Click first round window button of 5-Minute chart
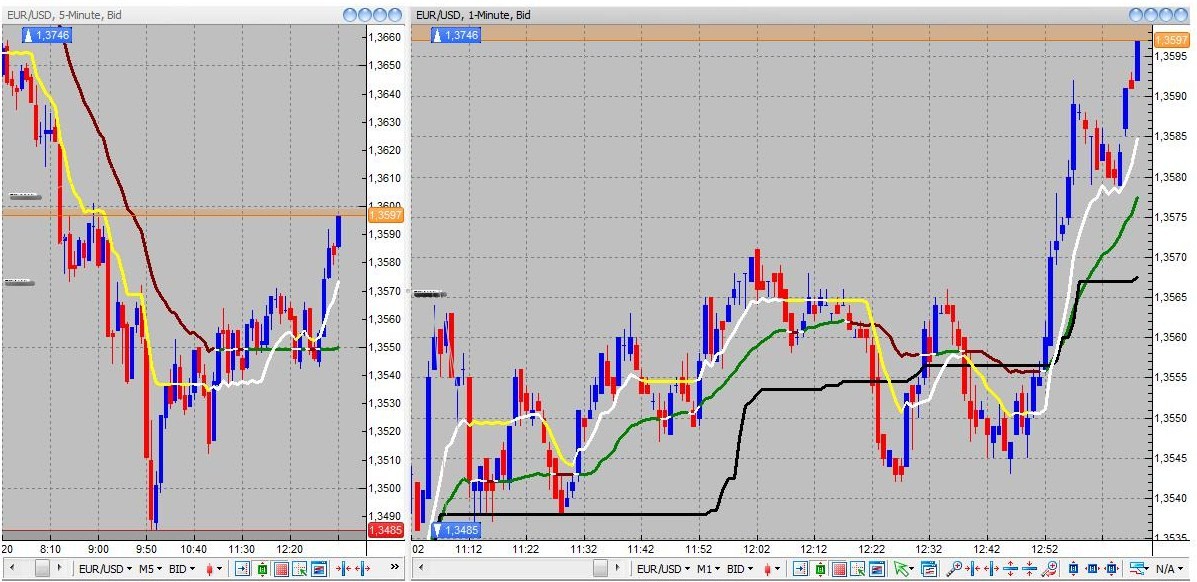Image resolution: width=1197 pixels, height=582 pixels. (351, 15)
